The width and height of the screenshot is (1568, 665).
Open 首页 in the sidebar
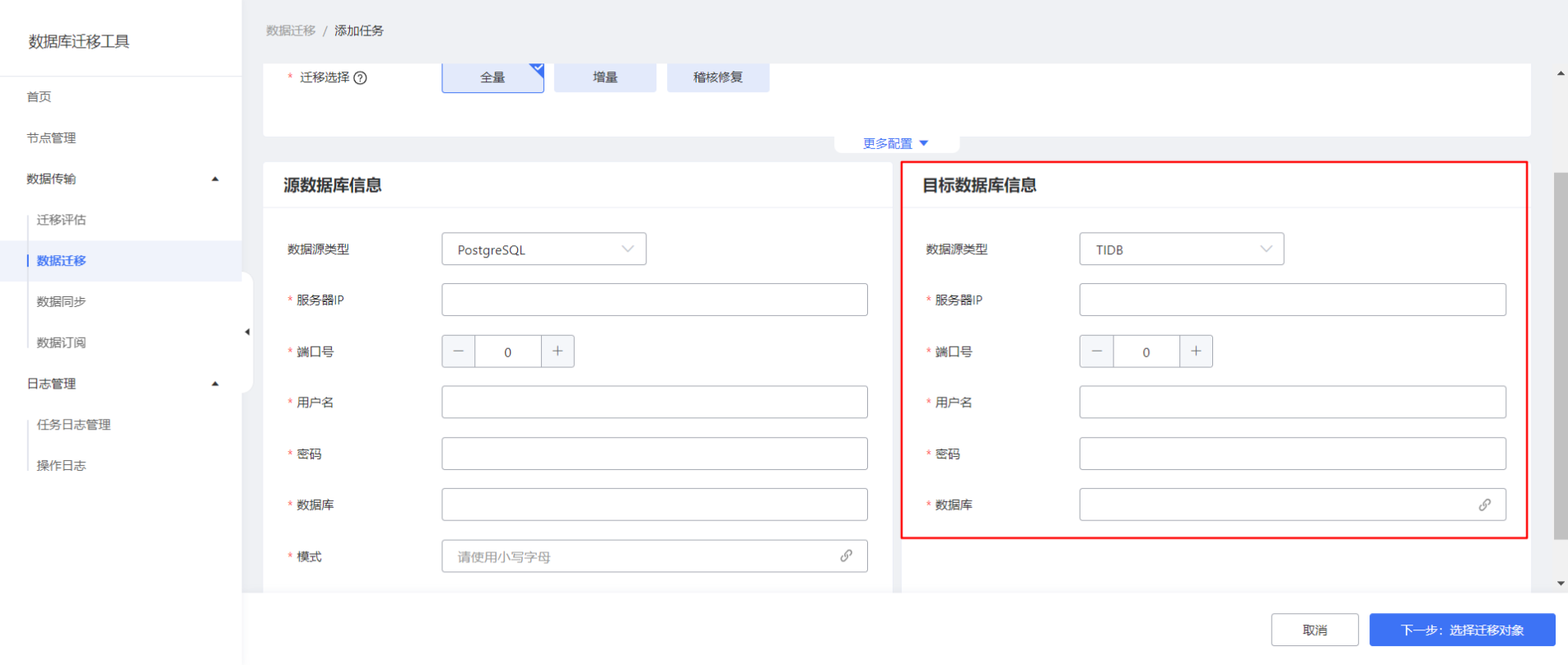(39, 97)
